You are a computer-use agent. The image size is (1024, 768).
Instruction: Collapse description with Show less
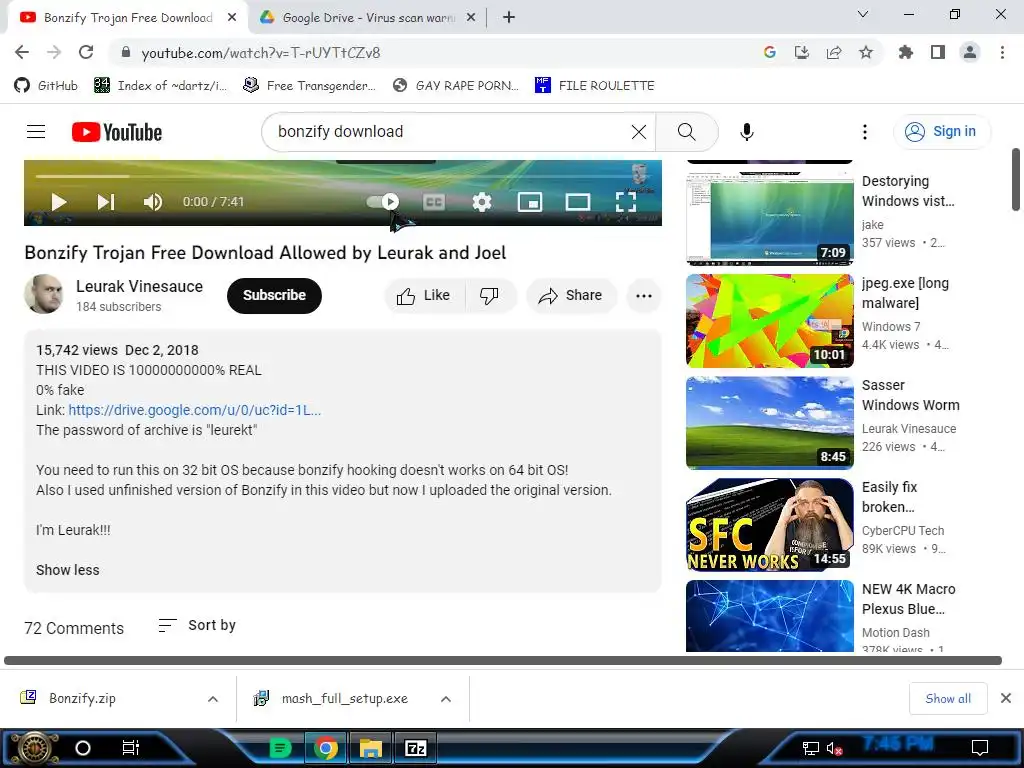[67, 570]
